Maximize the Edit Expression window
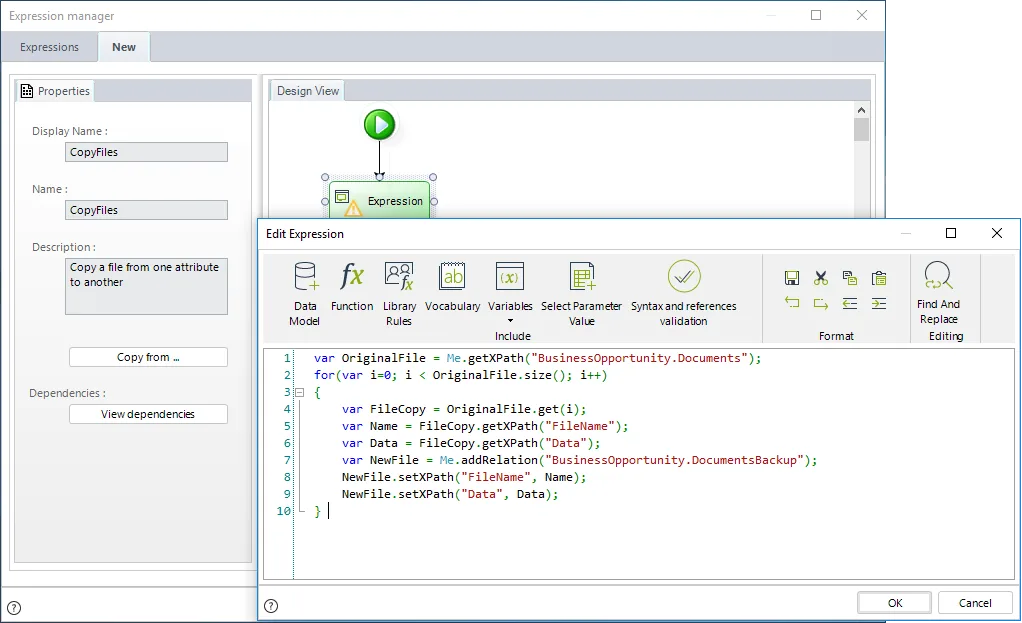This screenshot has width=1022, height=623. 951,233
